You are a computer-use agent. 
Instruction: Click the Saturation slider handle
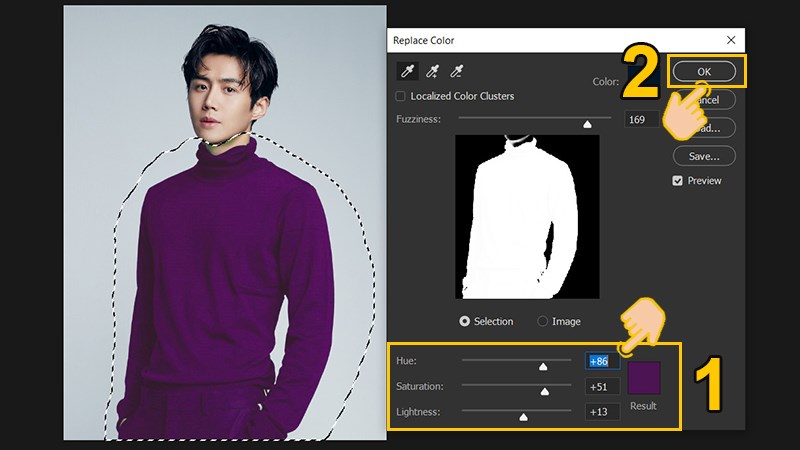pyautogui.click(x=545, y=391)
